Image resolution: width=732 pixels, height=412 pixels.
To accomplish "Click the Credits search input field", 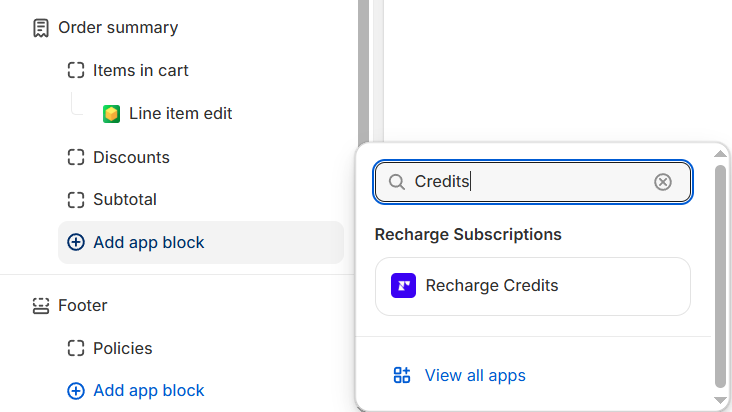I will point(533,182).
